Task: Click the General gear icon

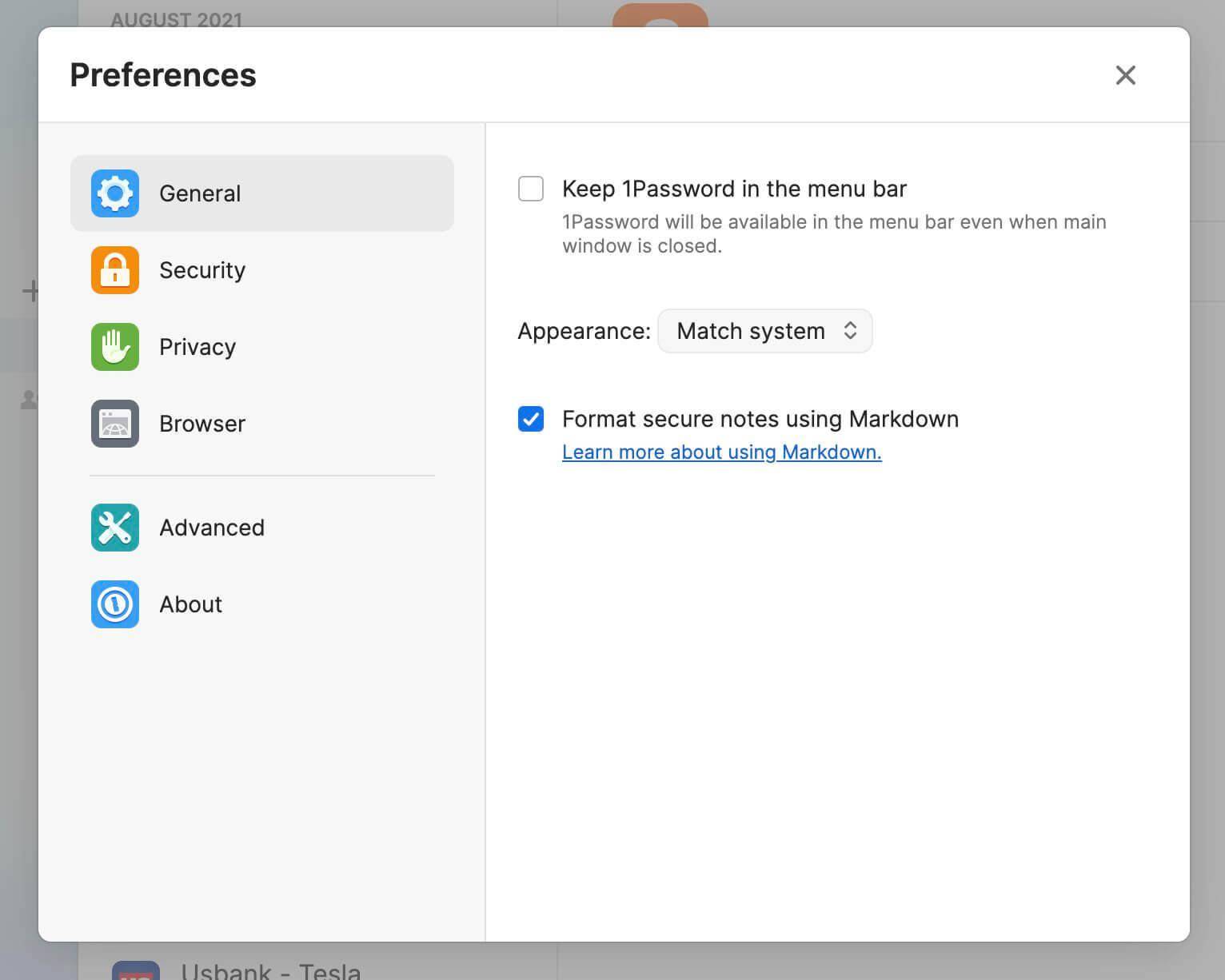Action: pyautogui.click(x=115, y=193)
